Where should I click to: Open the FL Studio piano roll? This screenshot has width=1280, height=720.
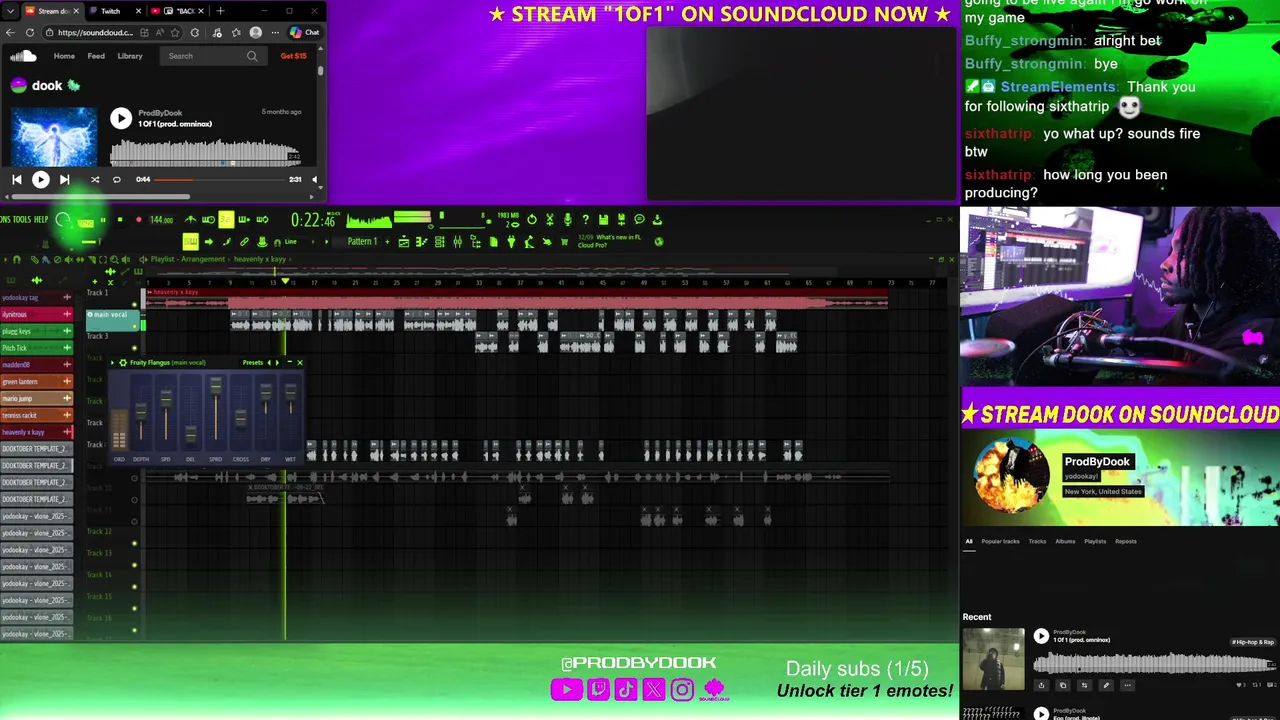(421, 241)
